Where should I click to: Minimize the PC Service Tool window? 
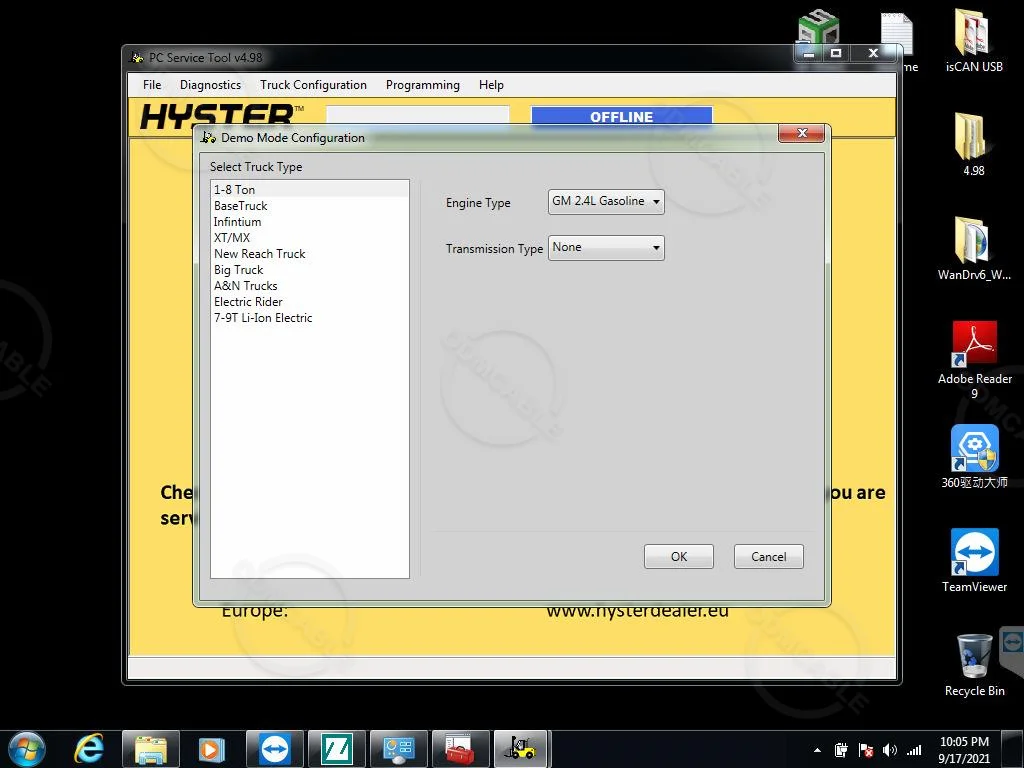[x=808, y=54]
